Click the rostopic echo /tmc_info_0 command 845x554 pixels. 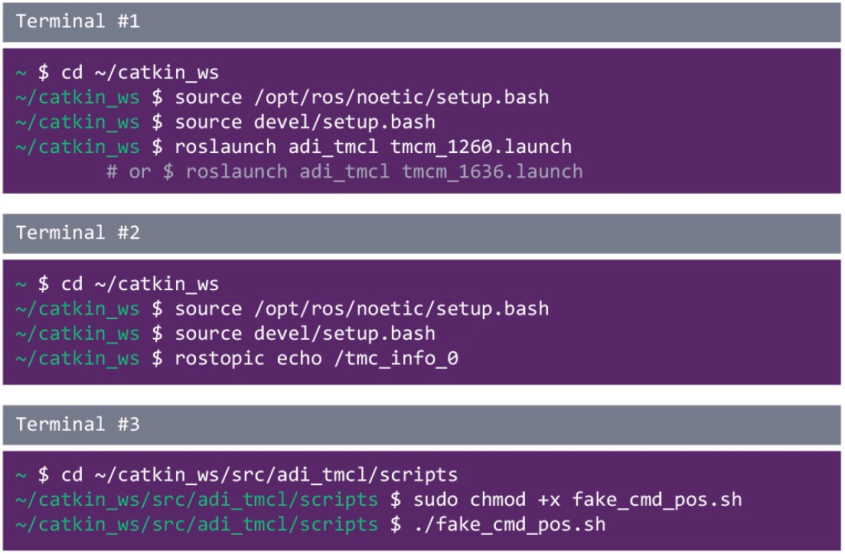[x=316, y=358]
